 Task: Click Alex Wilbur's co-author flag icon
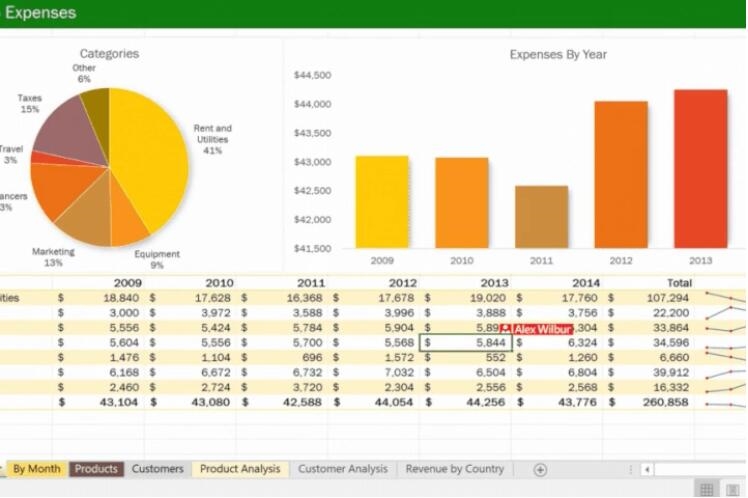506,329
